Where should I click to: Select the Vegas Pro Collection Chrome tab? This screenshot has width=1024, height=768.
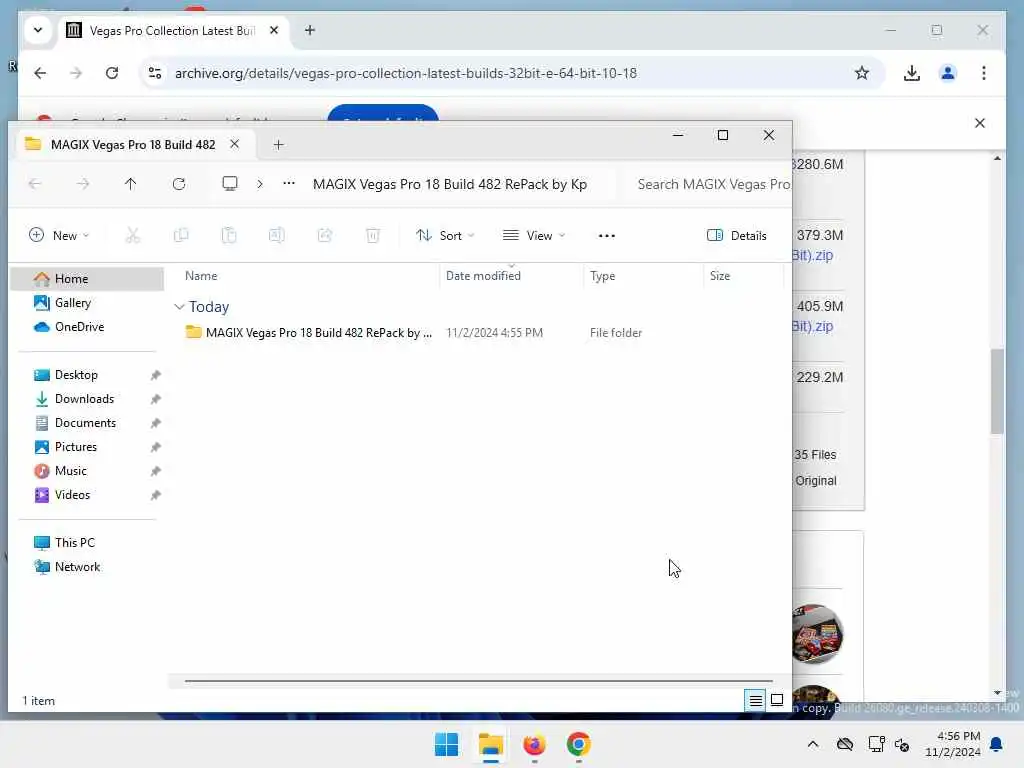click(173, 31)
